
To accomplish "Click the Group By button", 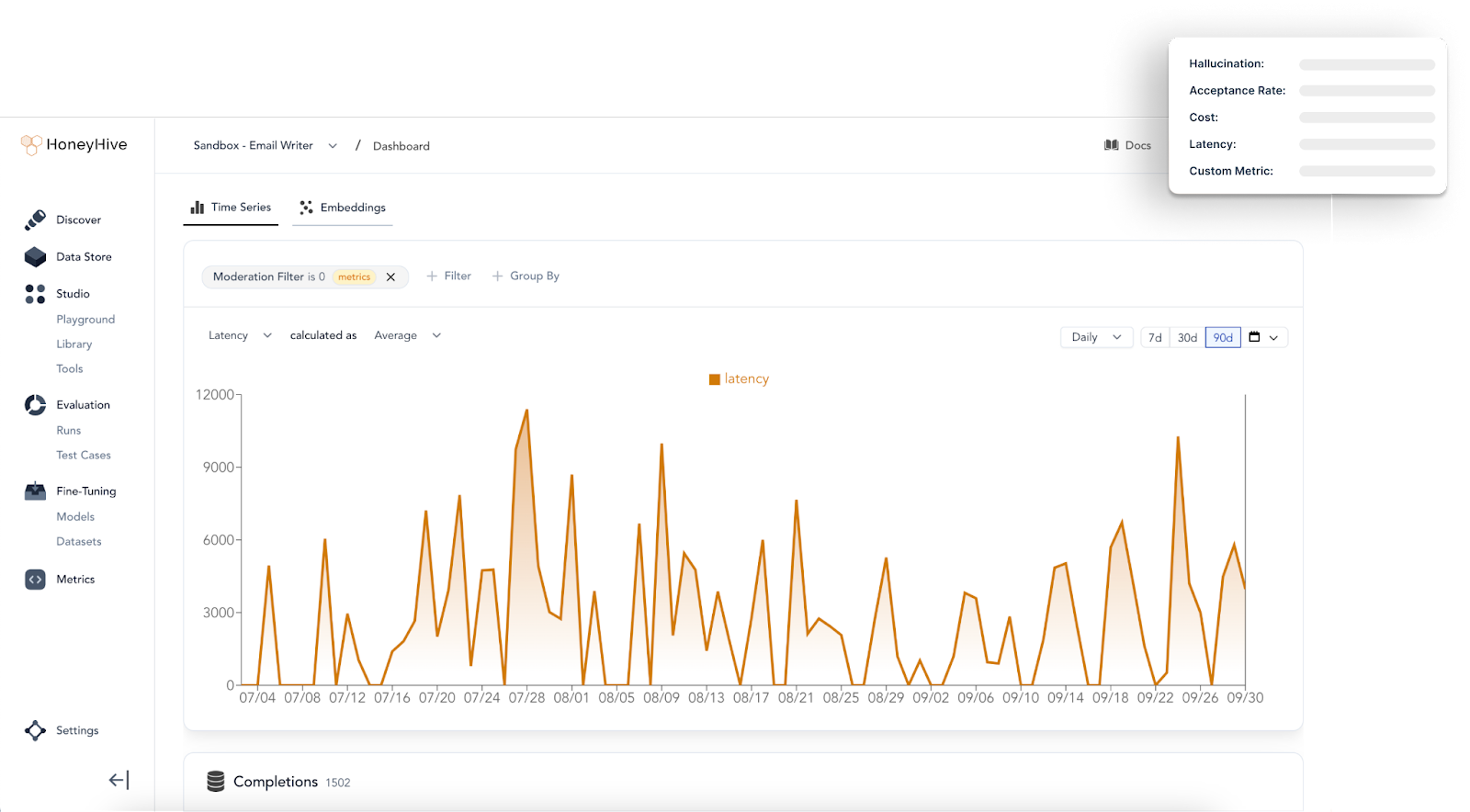I will [x=526, y=276].
